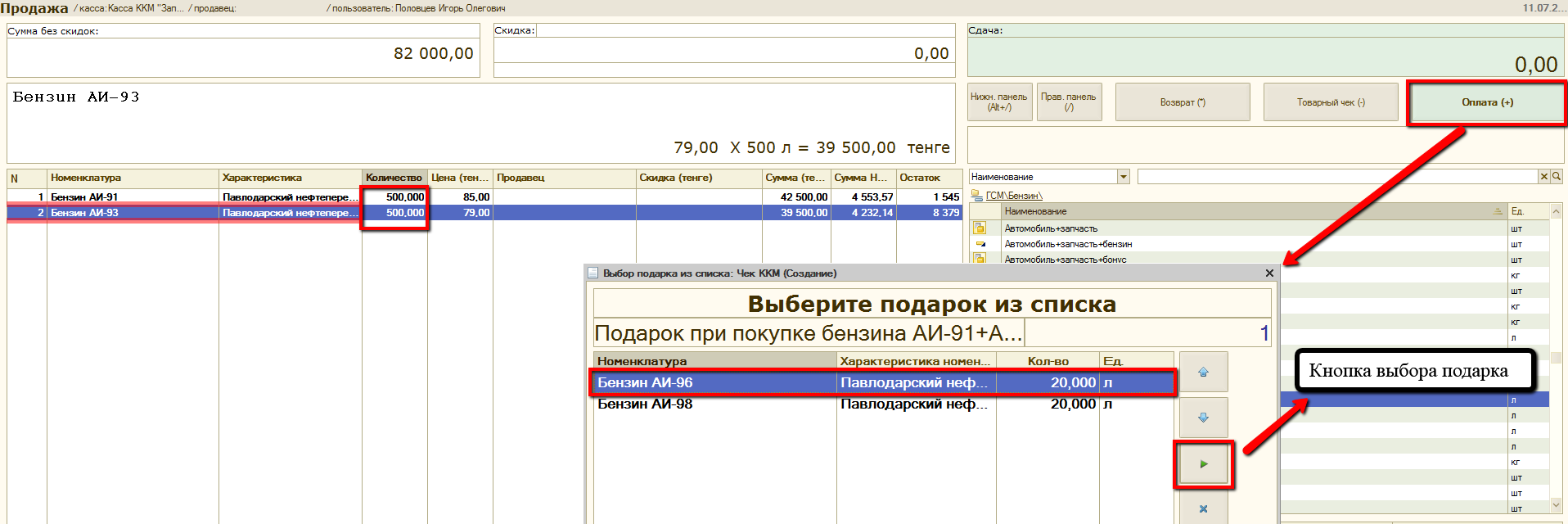The height and width of the screenshot is (524, 1568).
Task: Click the blue X cancel button in gift dialog
Action: (1203, 508)
